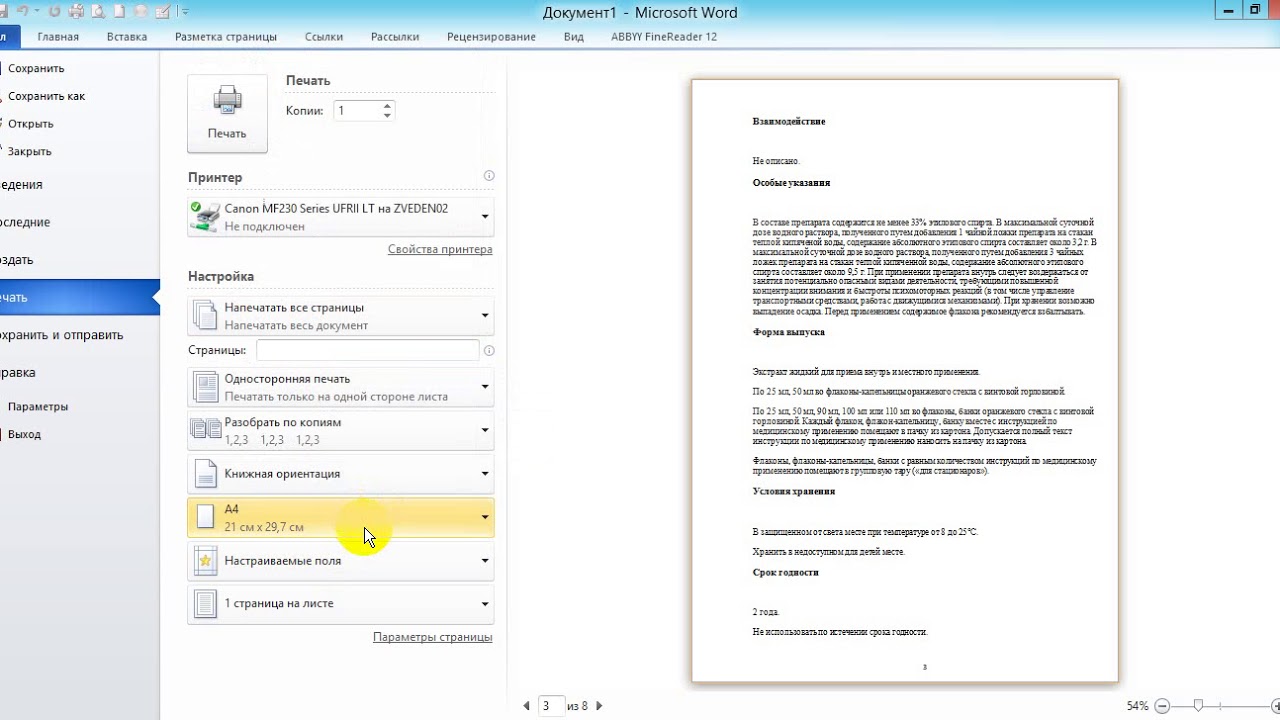Click the print preview magnifier icon in title bar

click(x=98, y=11)
